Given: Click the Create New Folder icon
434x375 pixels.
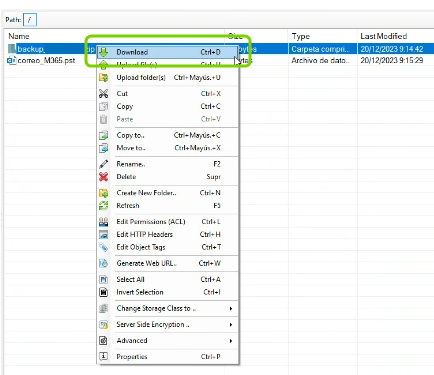Looking at the screenshot, I should [104, 193].
